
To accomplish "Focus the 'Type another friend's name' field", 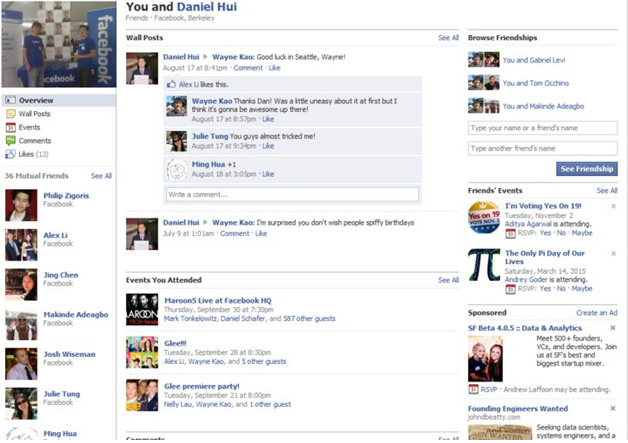I will 543,149.
